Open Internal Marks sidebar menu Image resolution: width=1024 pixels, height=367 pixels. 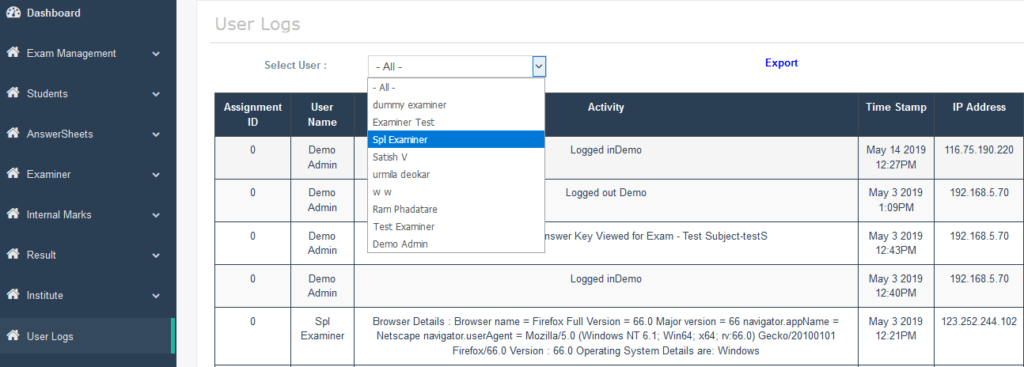88,215
